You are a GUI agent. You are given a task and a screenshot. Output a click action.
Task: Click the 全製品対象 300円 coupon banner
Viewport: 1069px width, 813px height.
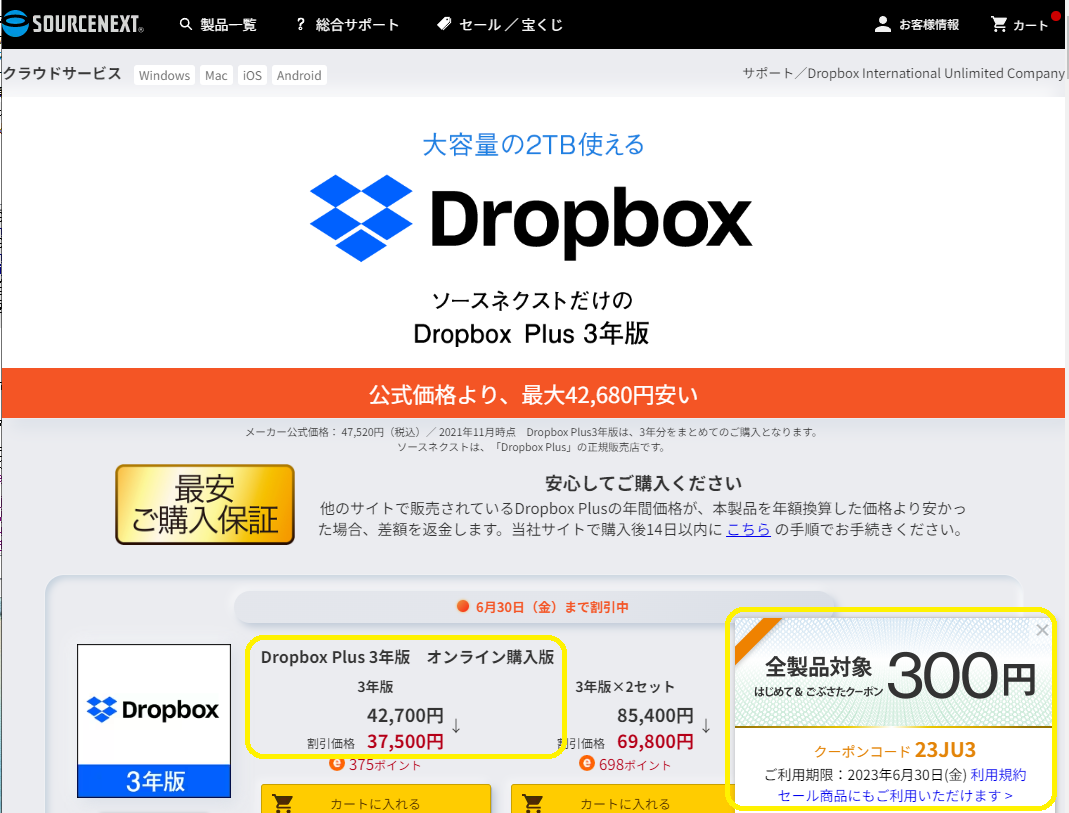point(893,672)
